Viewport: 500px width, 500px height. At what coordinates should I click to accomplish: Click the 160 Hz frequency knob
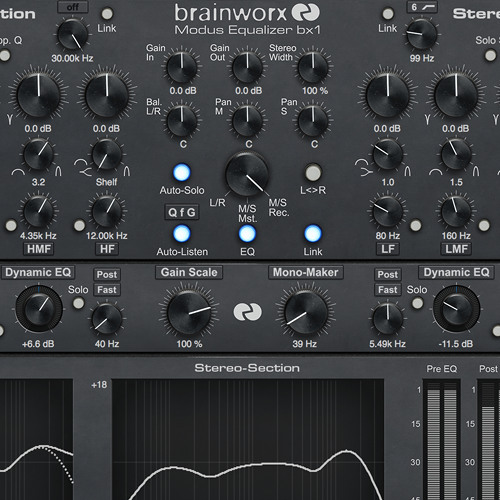456,212
